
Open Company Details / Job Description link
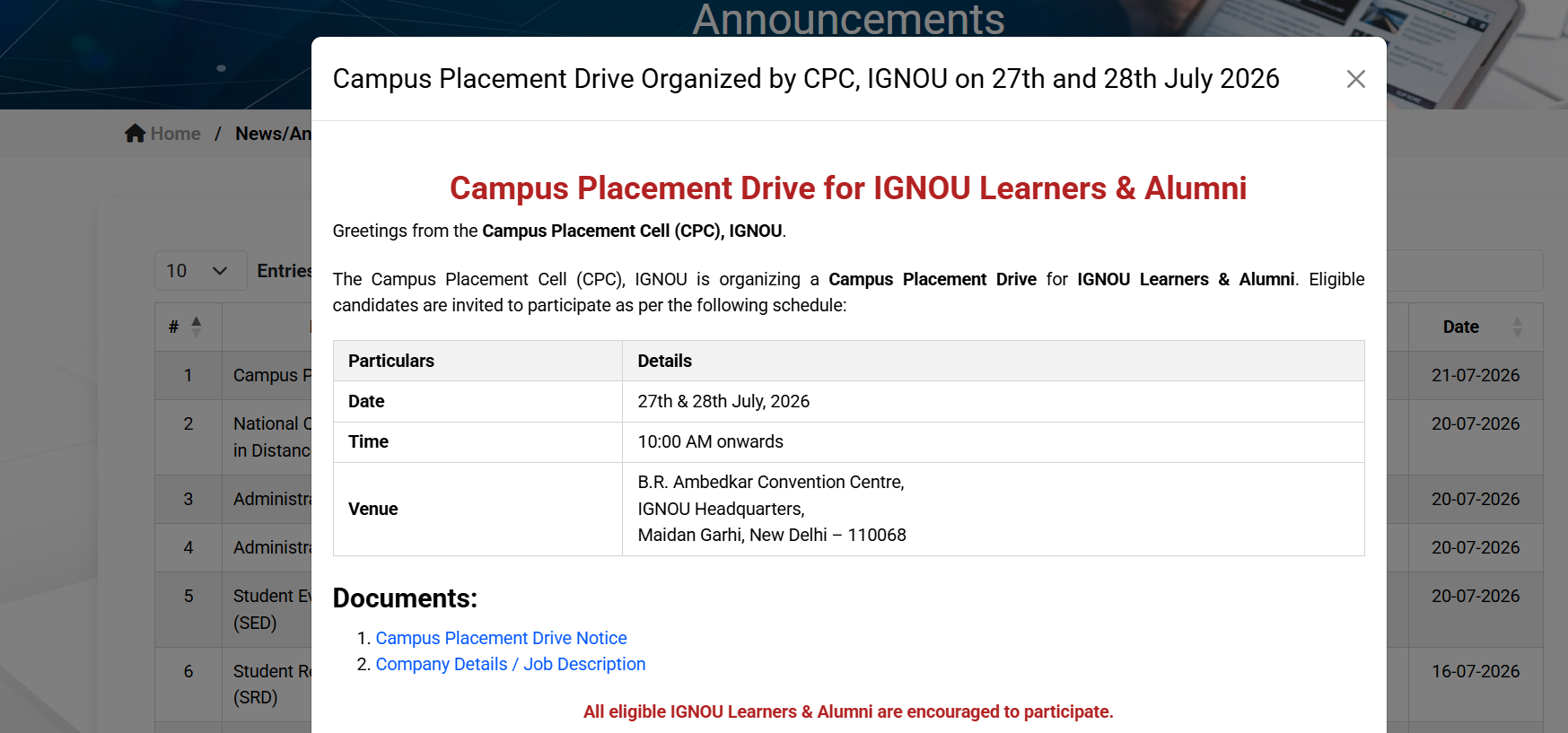coord(510,664)
